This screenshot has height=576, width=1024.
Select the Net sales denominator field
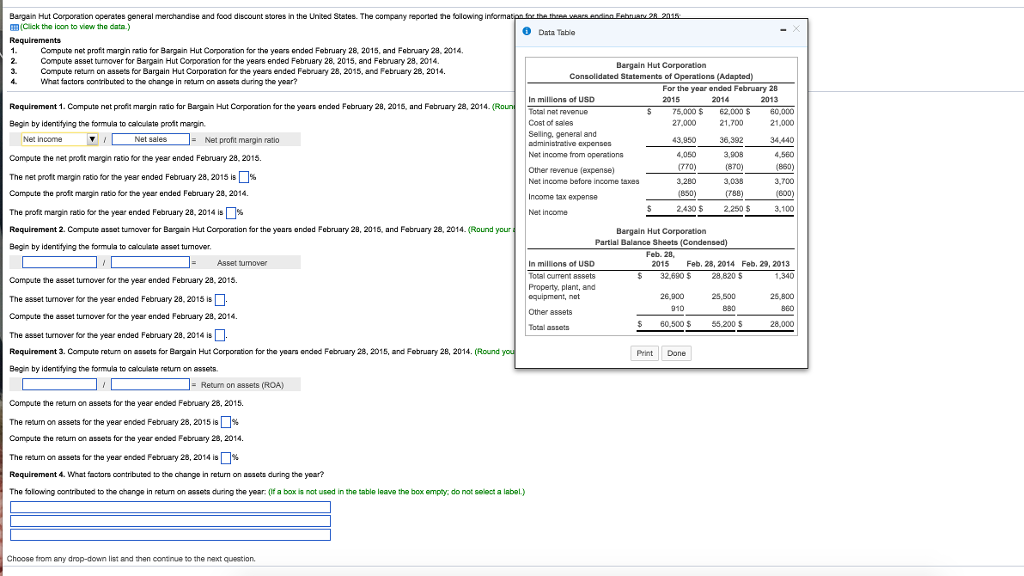(150, 139)
